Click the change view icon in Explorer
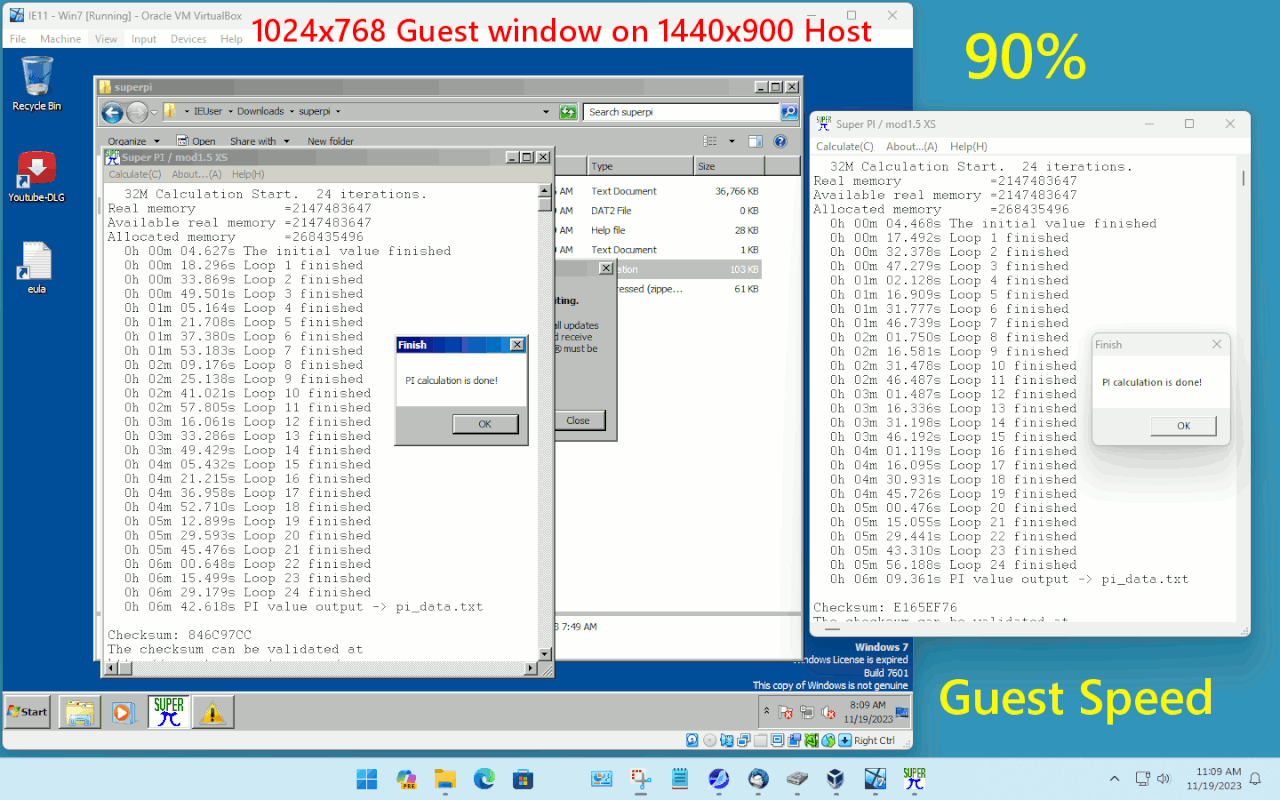Image resolution: width=1280 pixels, height=800 pixels. 710,141
